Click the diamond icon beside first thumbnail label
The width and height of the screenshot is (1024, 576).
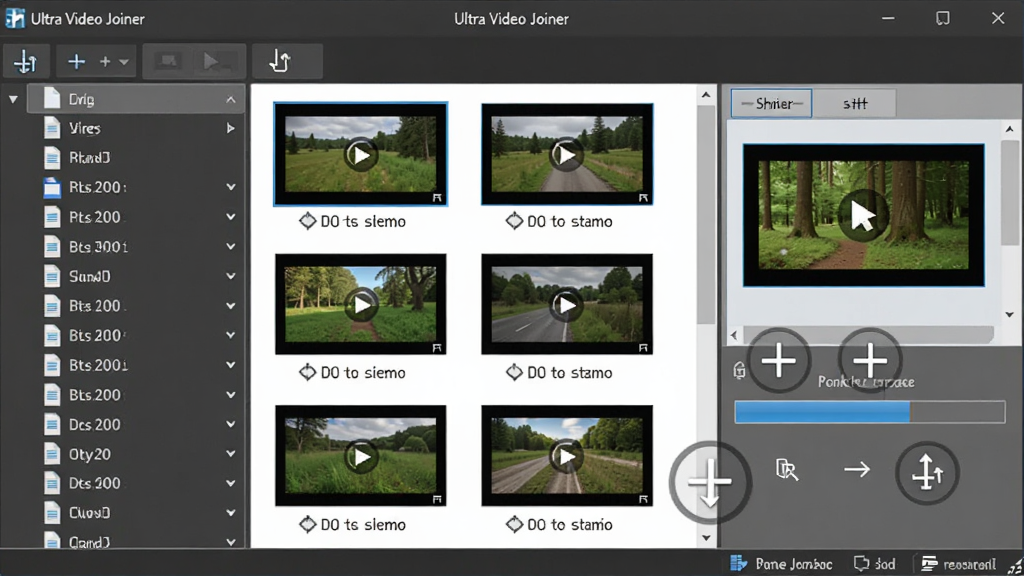[x=307, y=221]
